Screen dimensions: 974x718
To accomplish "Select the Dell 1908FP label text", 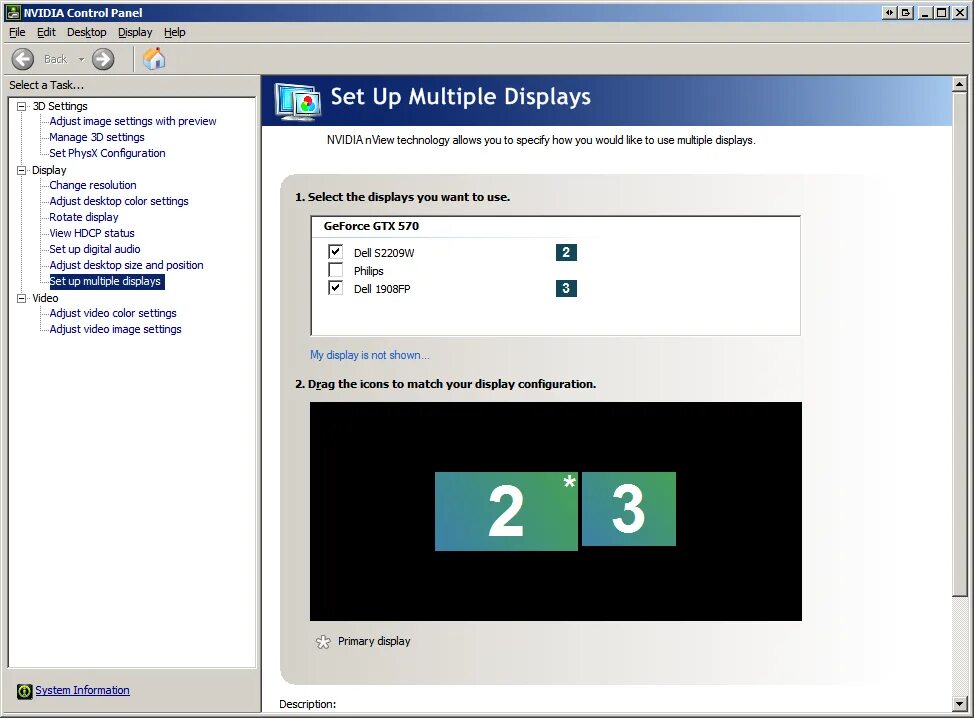I will 382,289.
